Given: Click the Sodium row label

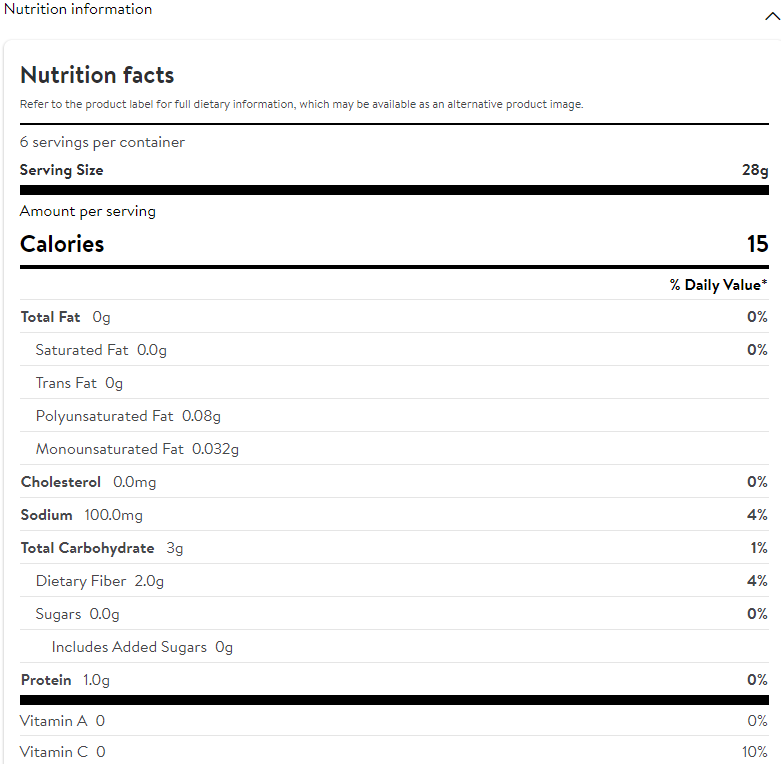Looking at the screenshot, I should (47, 515).
